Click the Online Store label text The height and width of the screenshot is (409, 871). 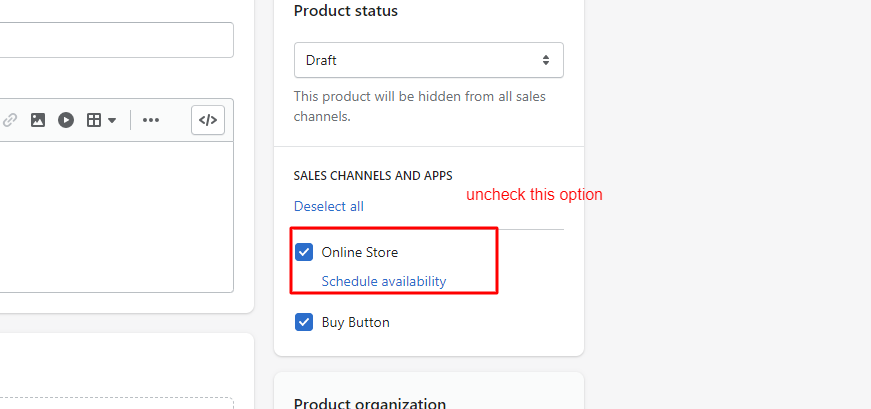[x=359, y=252]
